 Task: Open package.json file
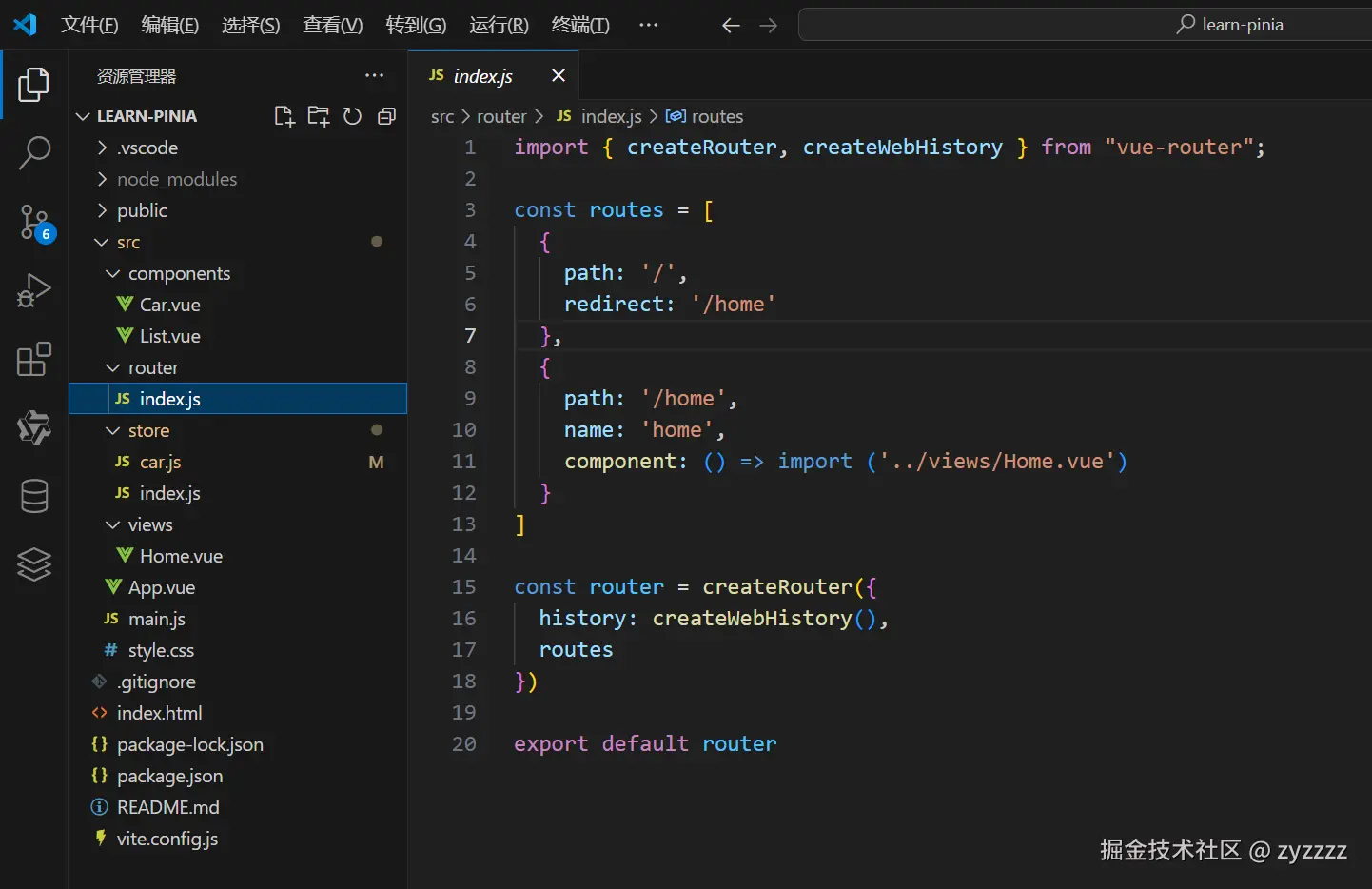tap(169, 776)
